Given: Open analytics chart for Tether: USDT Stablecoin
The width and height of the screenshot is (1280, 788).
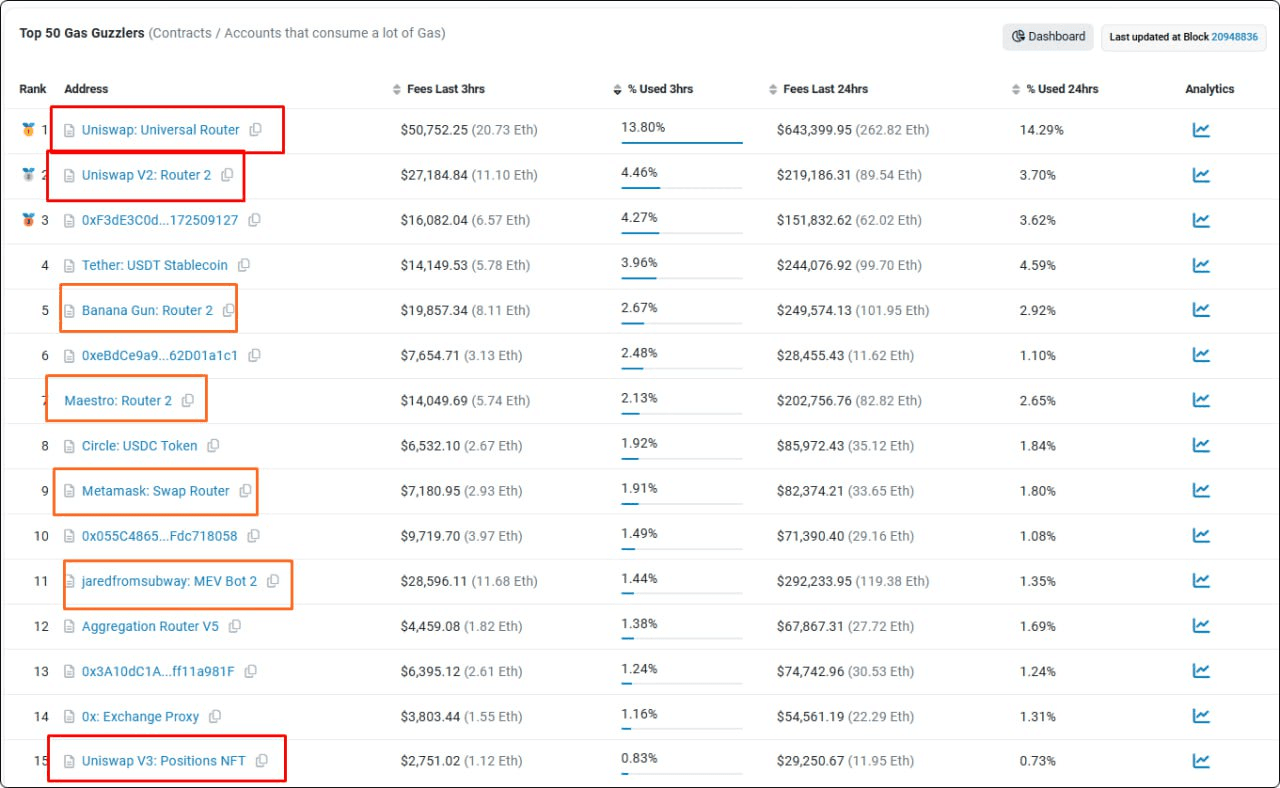Looking at the screenshot, I should pyautogui.click(x=1201, y=265).
